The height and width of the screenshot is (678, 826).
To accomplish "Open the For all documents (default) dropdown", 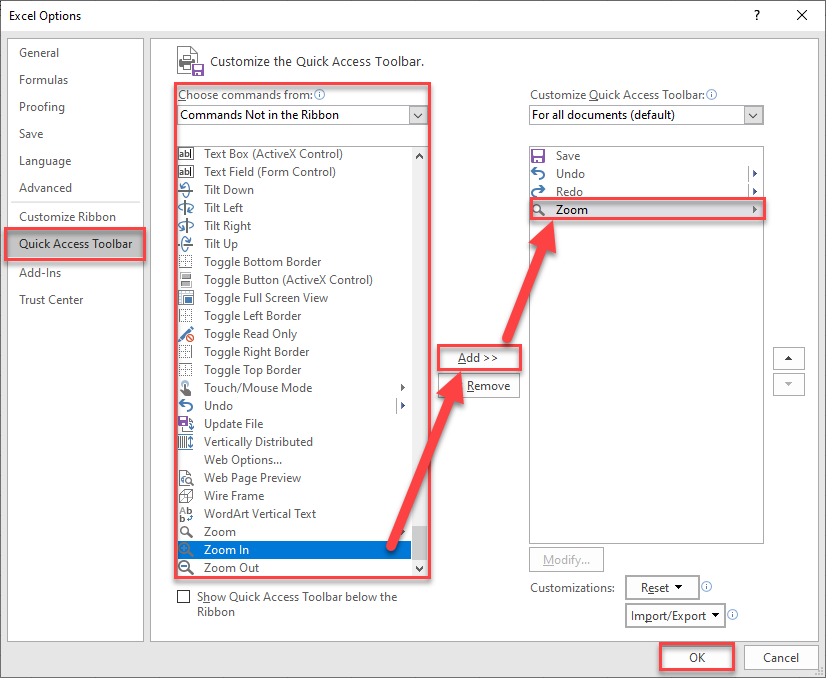I will (x=753, y=115).
